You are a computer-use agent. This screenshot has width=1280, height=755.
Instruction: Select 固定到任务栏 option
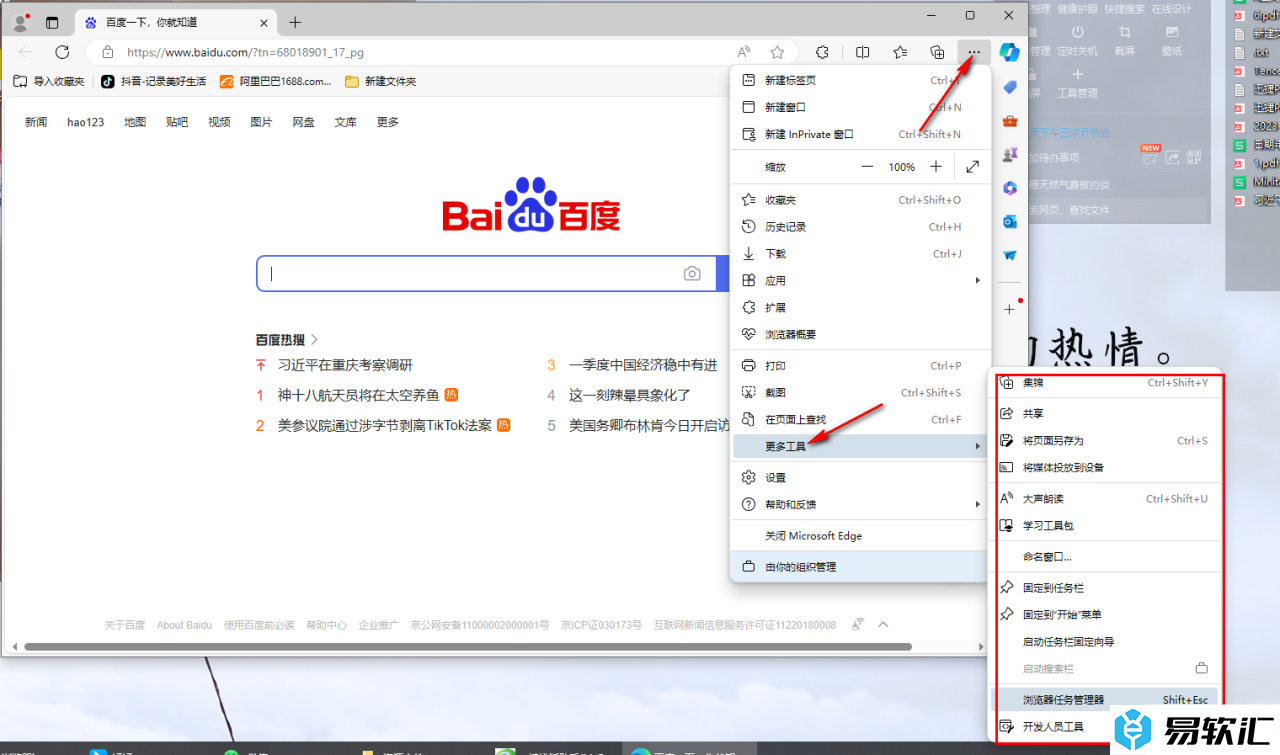pos(1105,588)
